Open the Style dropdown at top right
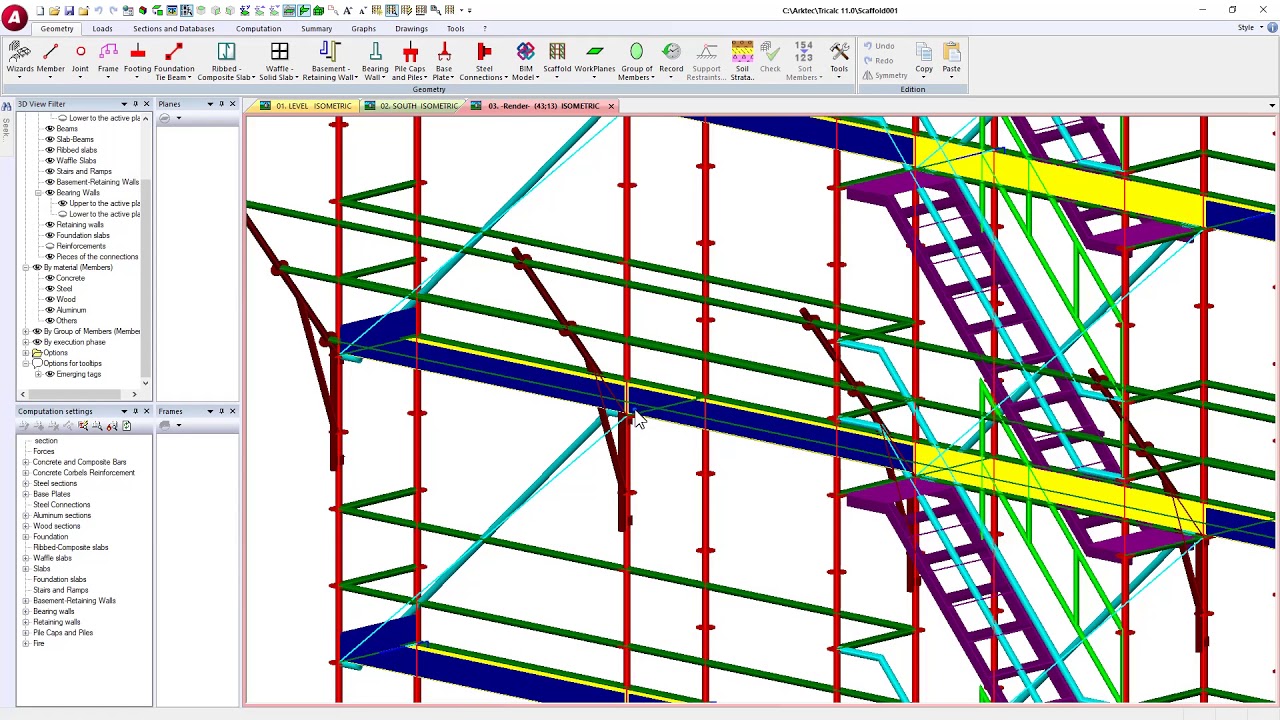Image resolution: width=1280 pixels, height=720 pixels. pos(1250,28)
